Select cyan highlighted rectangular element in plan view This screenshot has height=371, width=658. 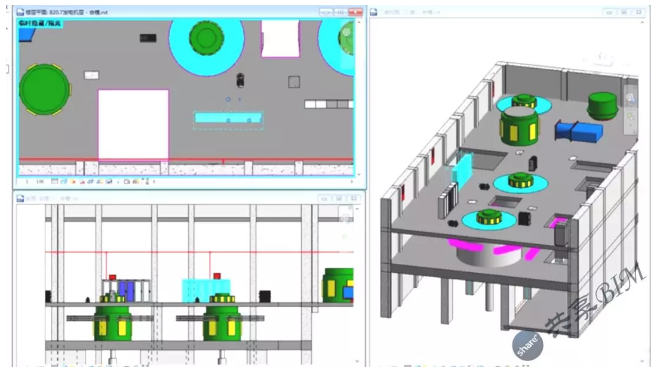coord(228,118)
